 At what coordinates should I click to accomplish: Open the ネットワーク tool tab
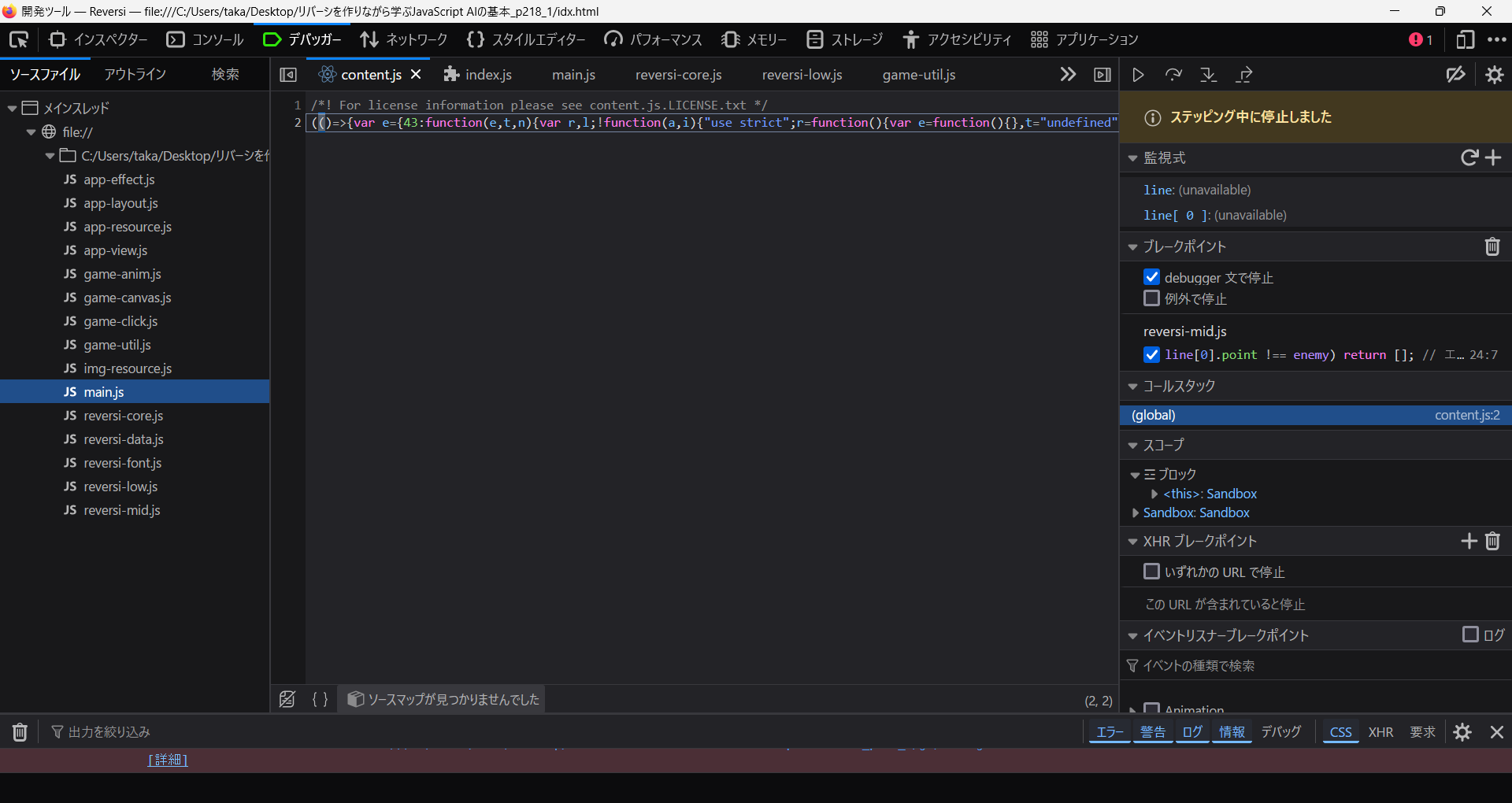point(404,39)
